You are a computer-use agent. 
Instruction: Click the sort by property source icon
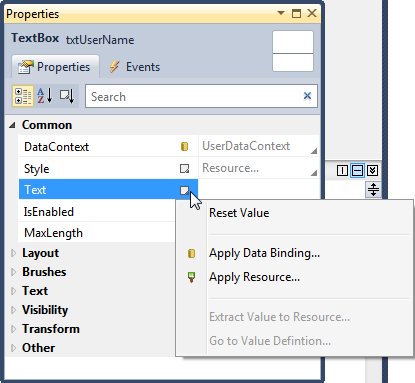(67, 96)
